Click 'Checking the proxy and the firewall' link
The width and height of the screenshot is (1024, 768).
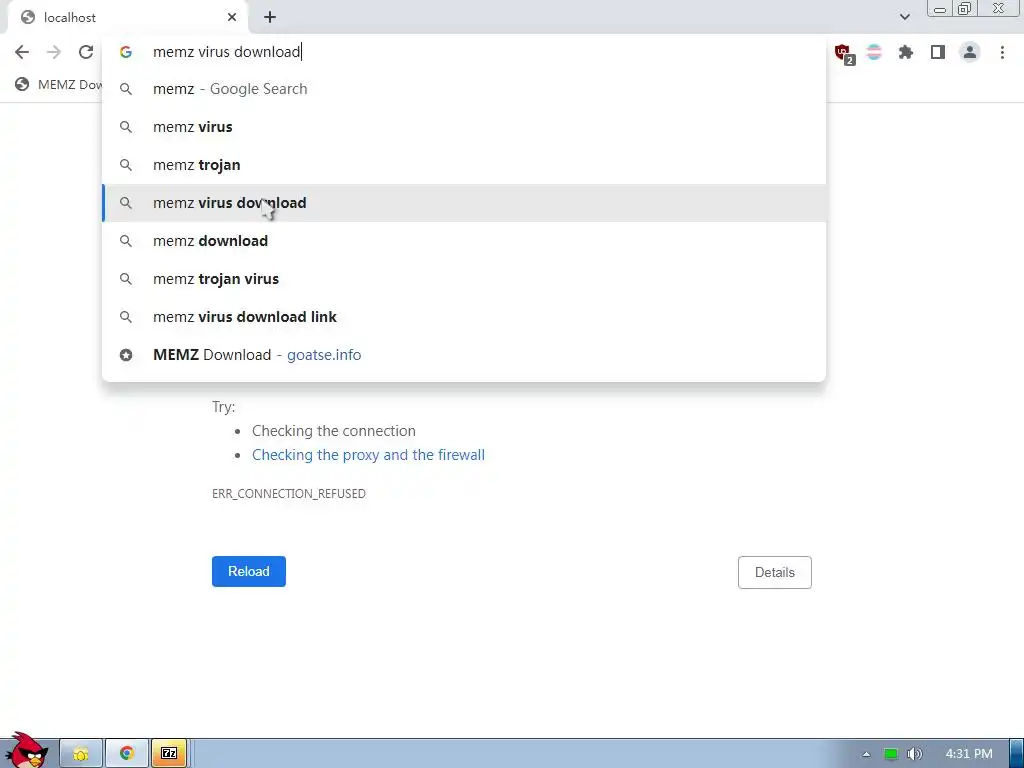tap(368, 455)
